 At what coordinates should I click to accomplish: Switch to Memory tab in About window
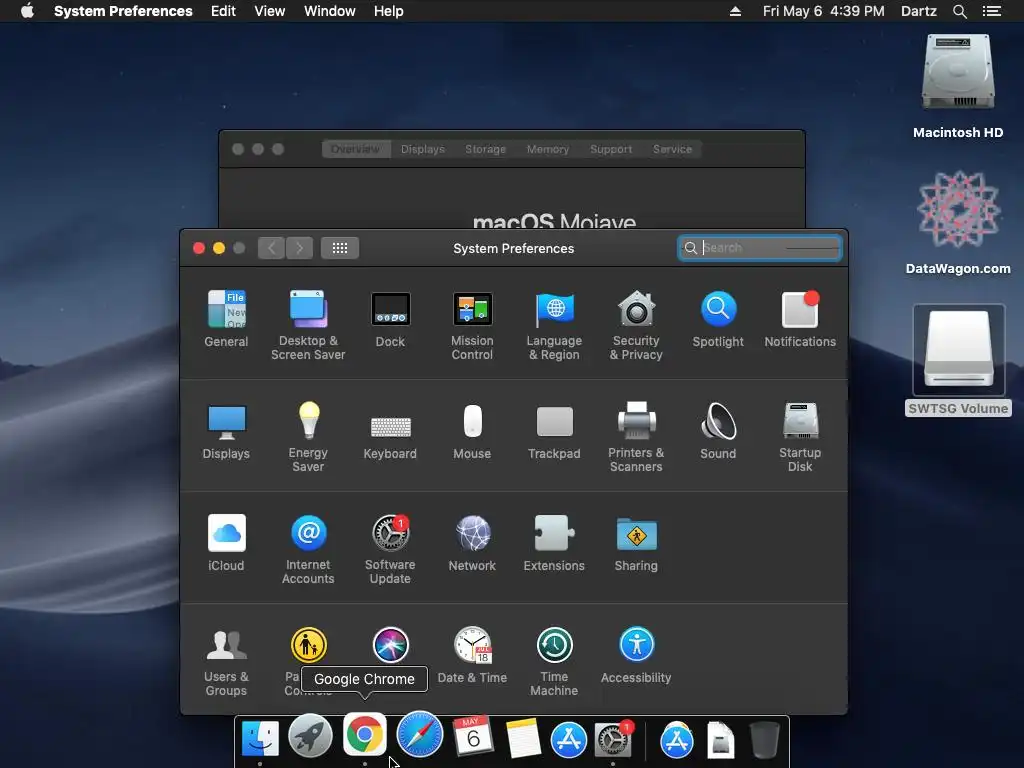pyautogui.click(x=547, y=149)
